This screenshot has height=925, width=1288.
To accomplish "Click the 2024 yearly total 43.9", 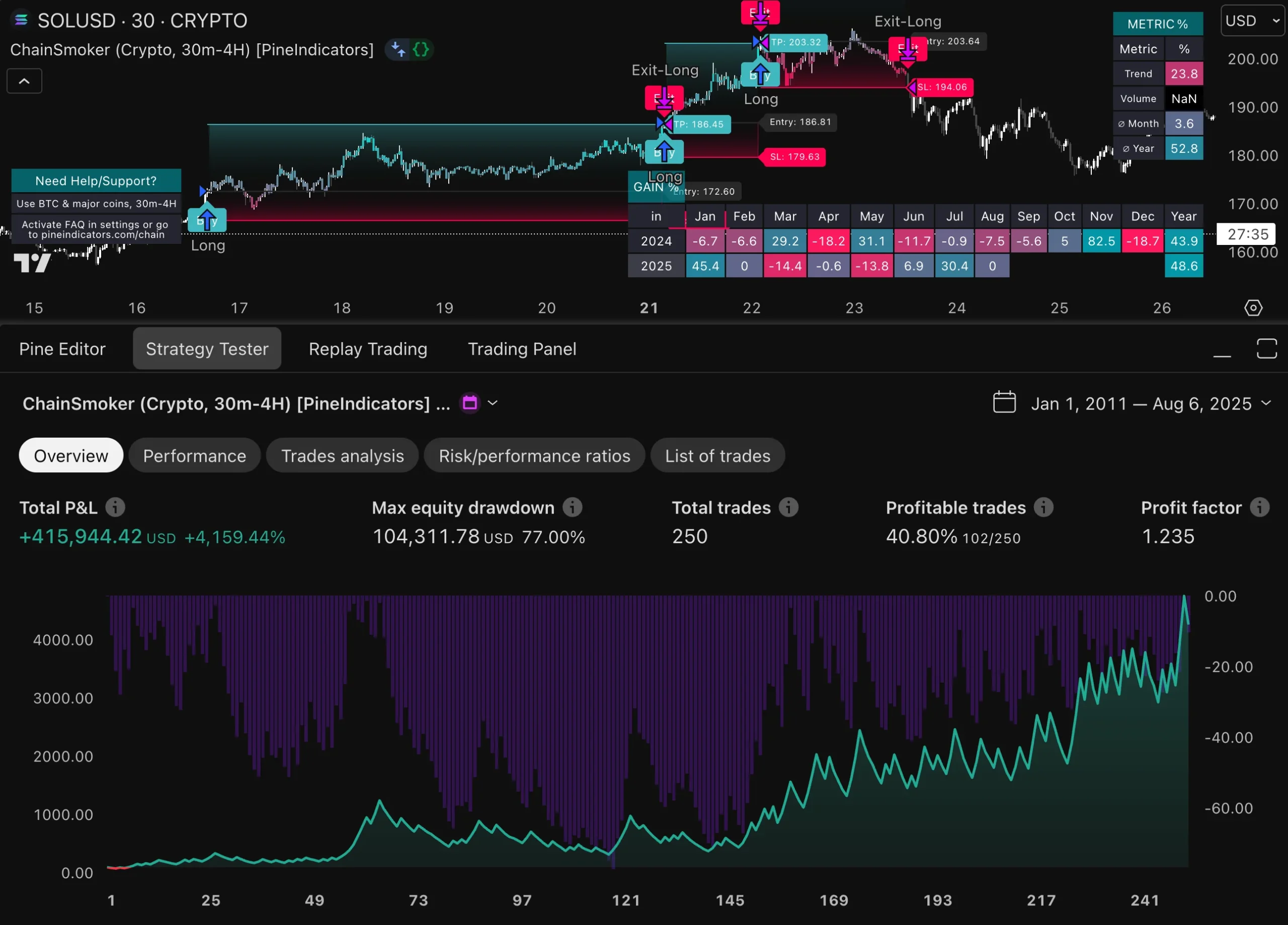I will (x=1184, y=241).
